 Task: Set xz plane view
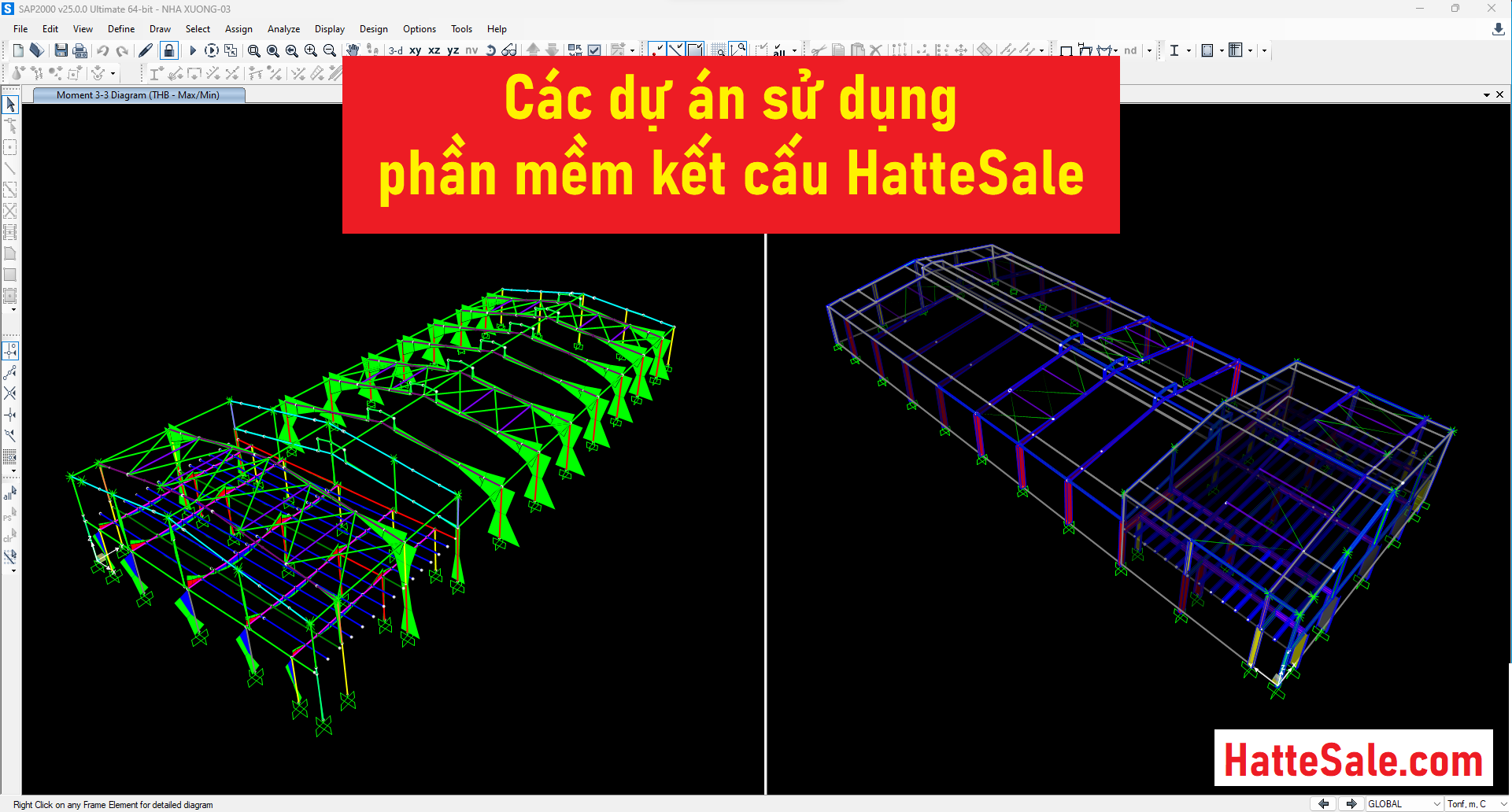[434, 50]
